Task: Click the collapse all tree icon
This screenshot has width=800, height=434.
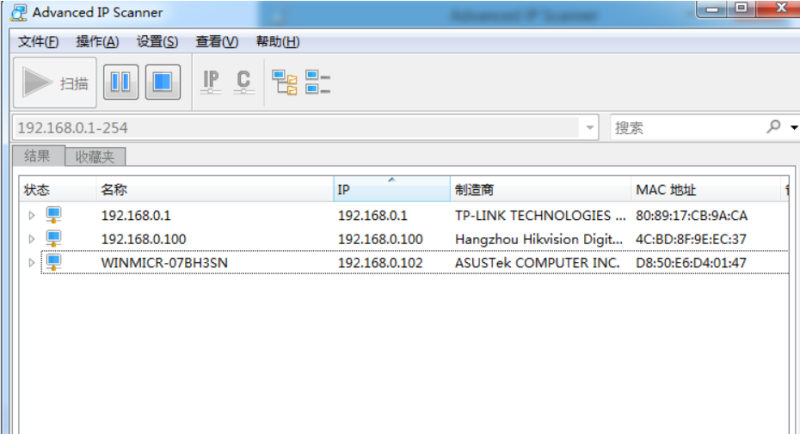Action: point(318,83)
